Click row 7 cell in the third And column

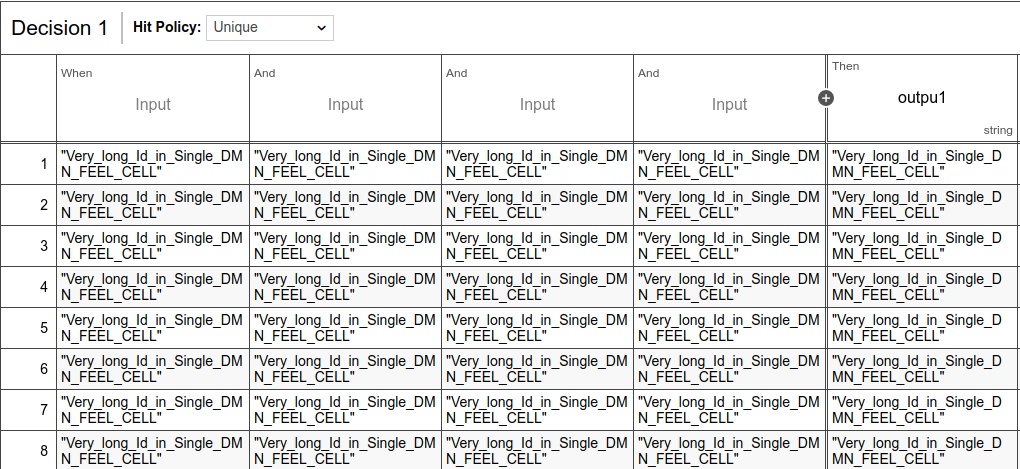(x=729, y=410)
